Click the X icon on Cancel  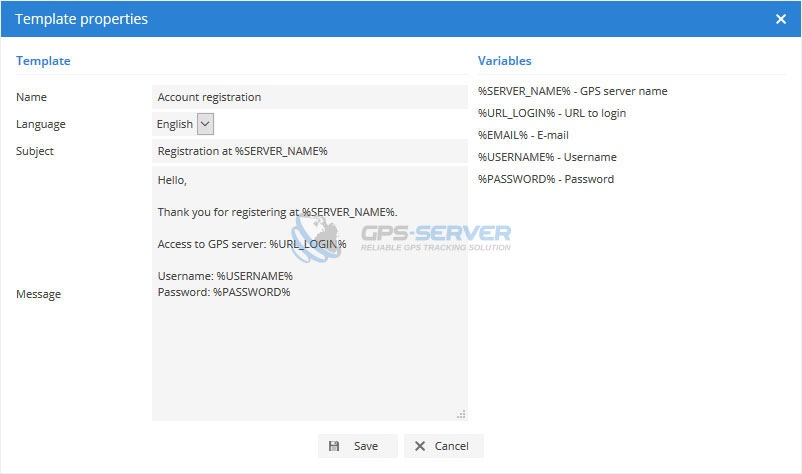[x=420, y=446]
